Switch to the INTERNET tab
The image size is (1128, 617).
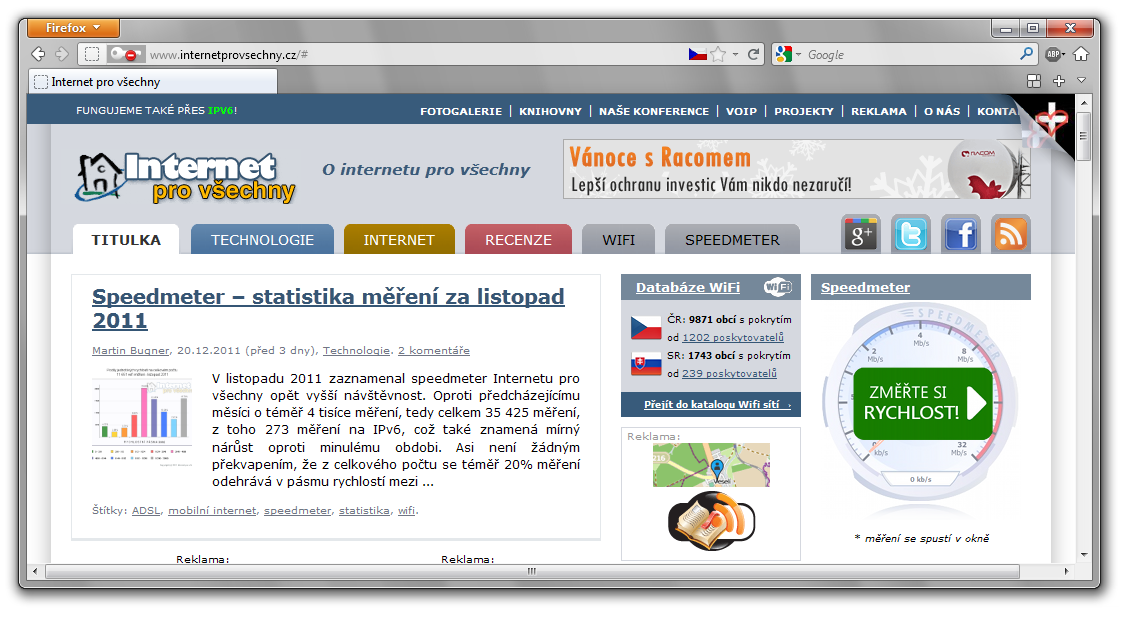pos(399,239)
